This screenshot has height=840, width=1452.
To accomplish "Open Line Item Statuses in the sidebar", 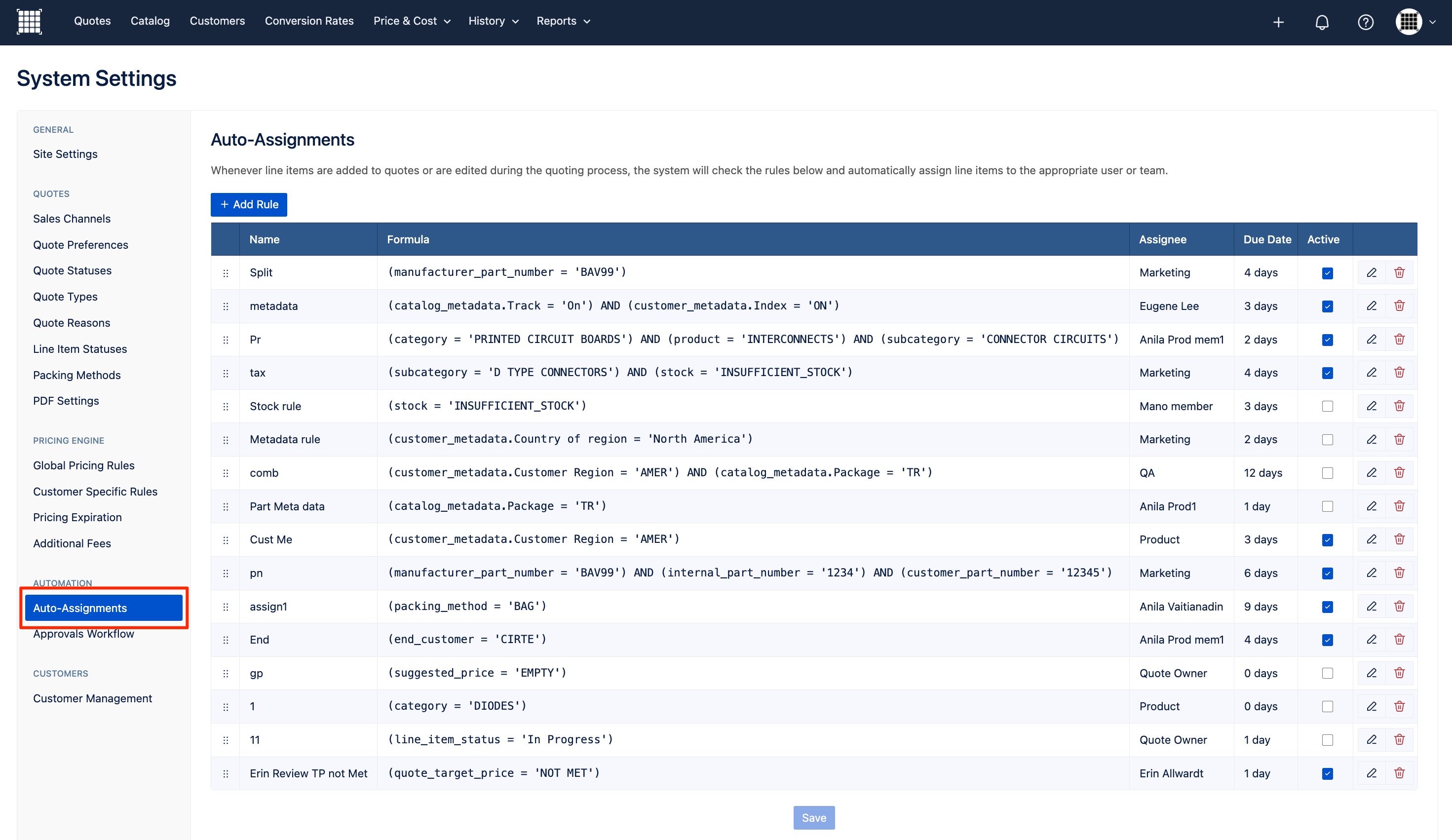I will 80,349.
